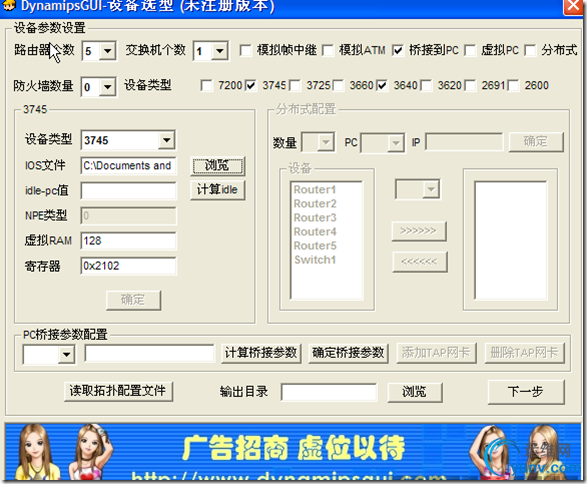Uncheck the 3745 device type checkbox
The image size is (587, 484).
click(250, 85)
